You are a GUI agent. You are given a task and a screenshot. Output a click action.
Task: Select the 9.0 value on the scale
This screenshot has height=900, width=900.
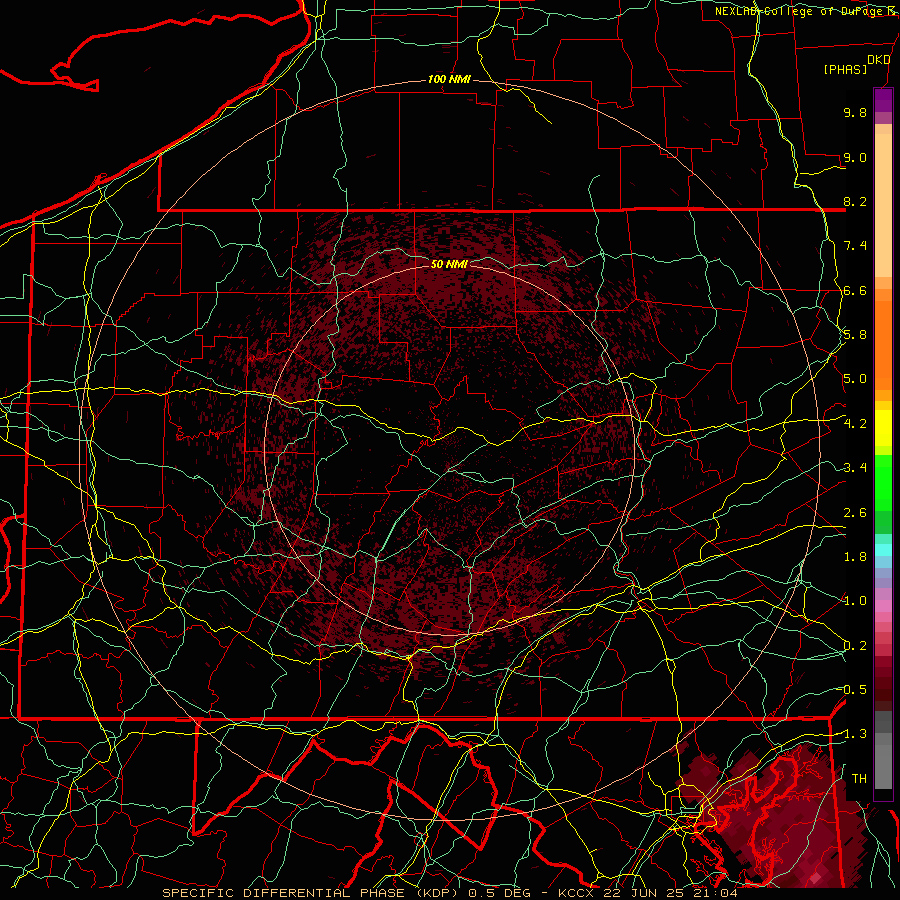pyautogui.click(x=855, y=157)
